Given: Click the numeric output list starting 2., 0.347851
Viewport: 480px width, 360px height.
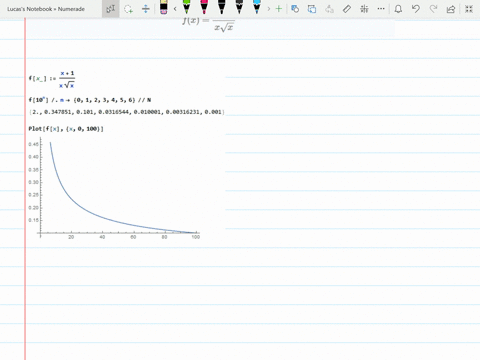Looking at the screenshot, I should pos(127,112).
